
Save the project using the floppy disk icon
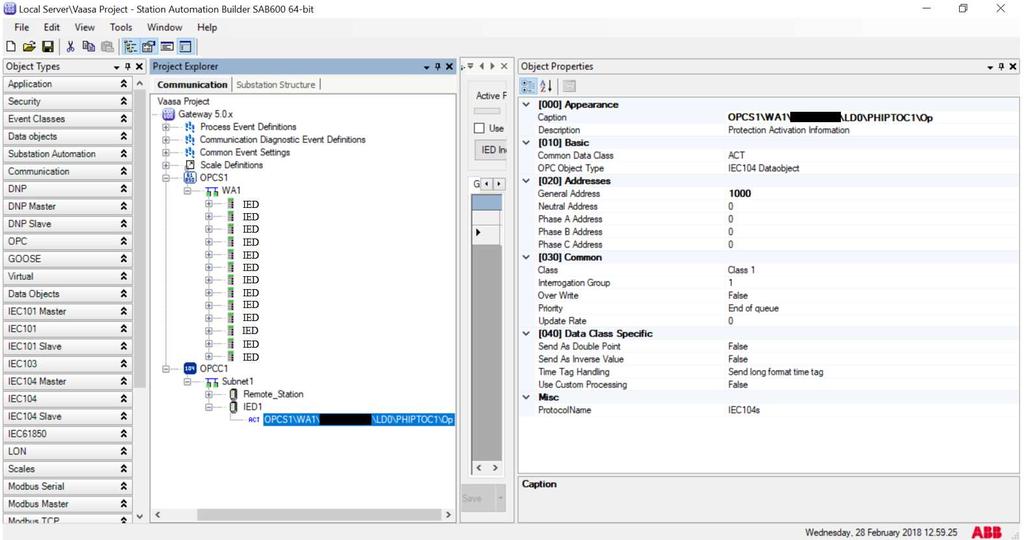[47, 46]
